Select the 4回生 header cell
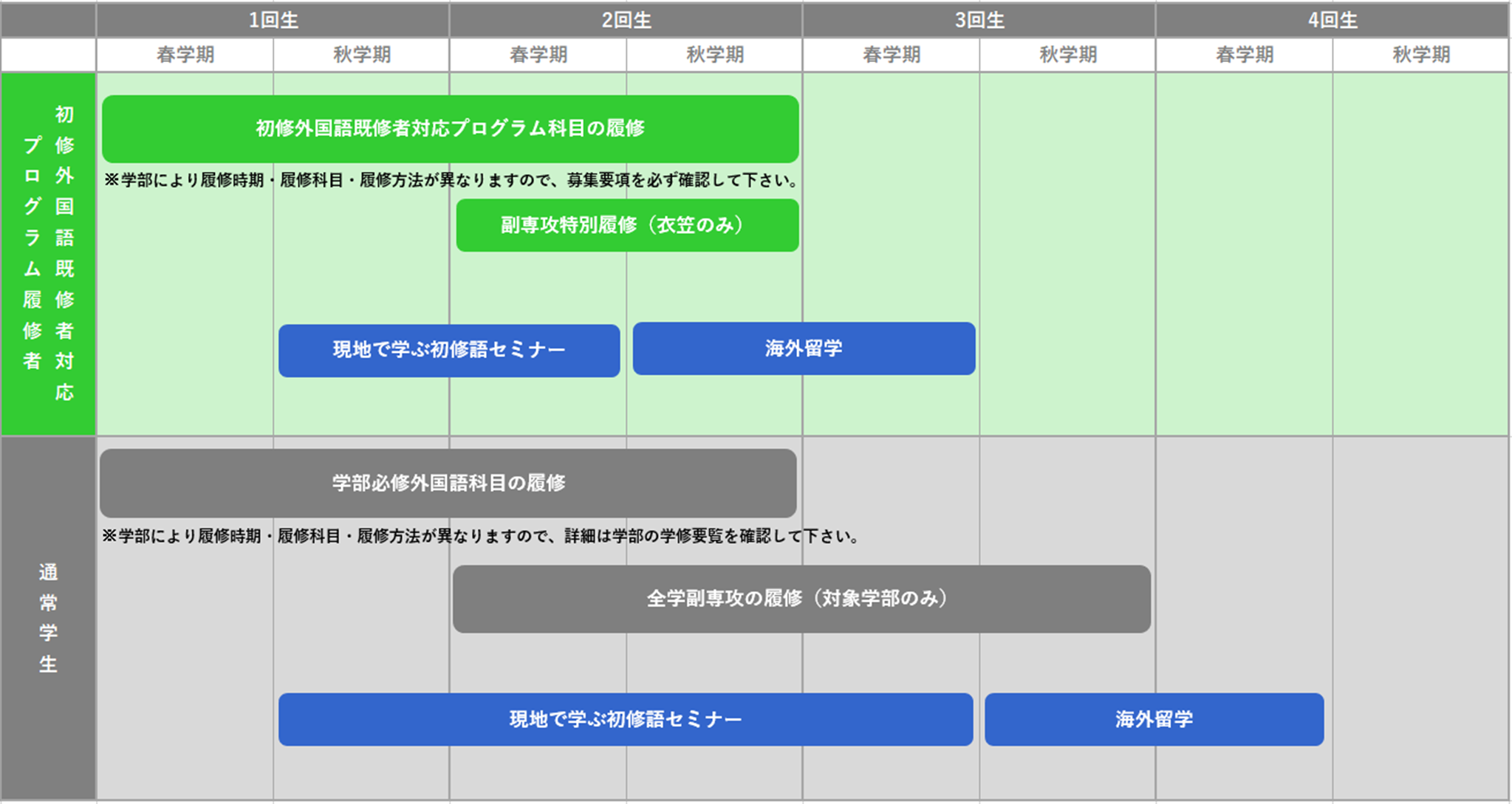The image size is (1512, 804). (1332, 20)
